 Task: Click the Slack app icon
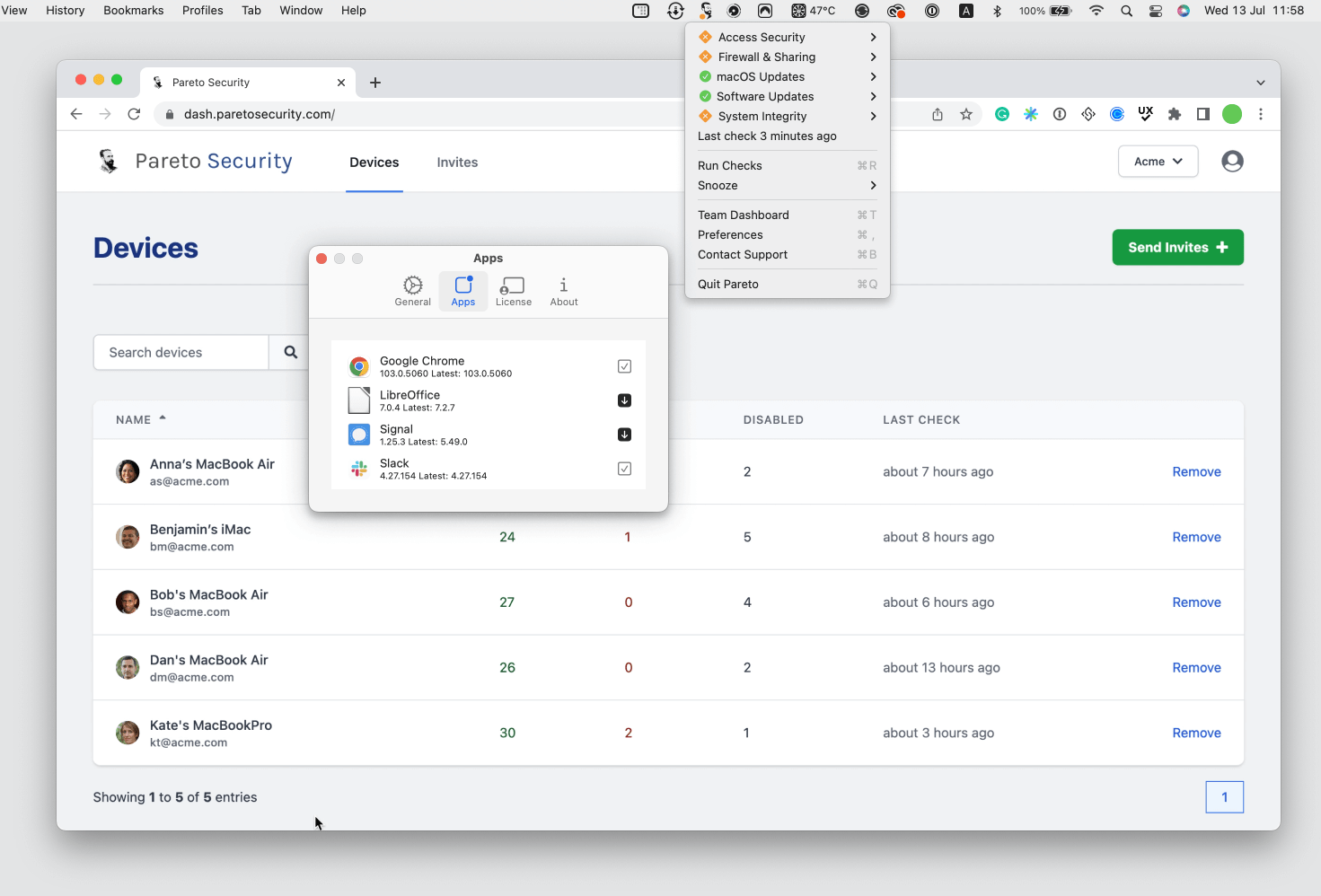pyautogui.click(x=359, y=469)
